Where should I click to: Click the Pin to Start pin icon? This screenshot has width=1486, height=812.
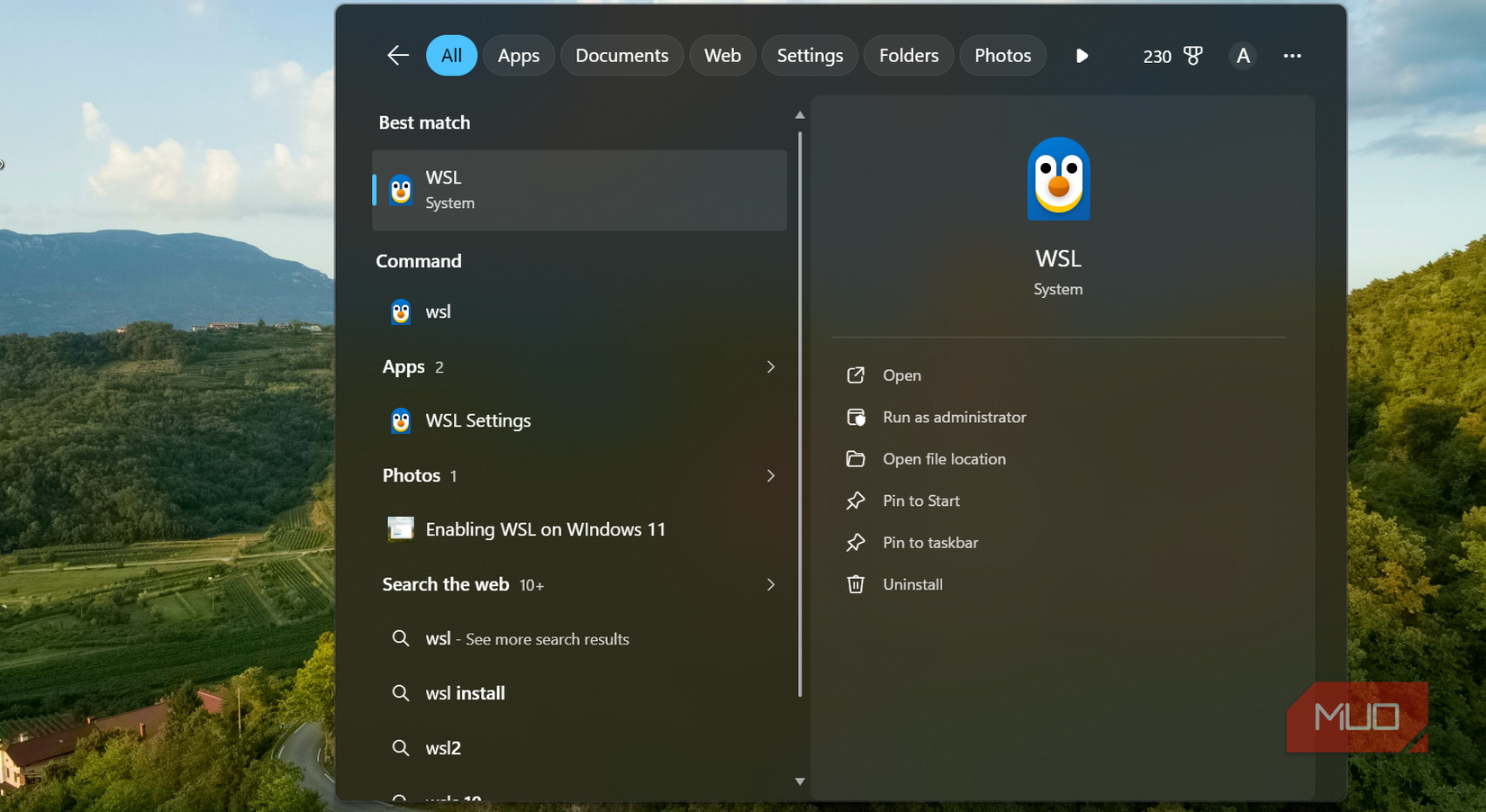click(x=856, y=501)
